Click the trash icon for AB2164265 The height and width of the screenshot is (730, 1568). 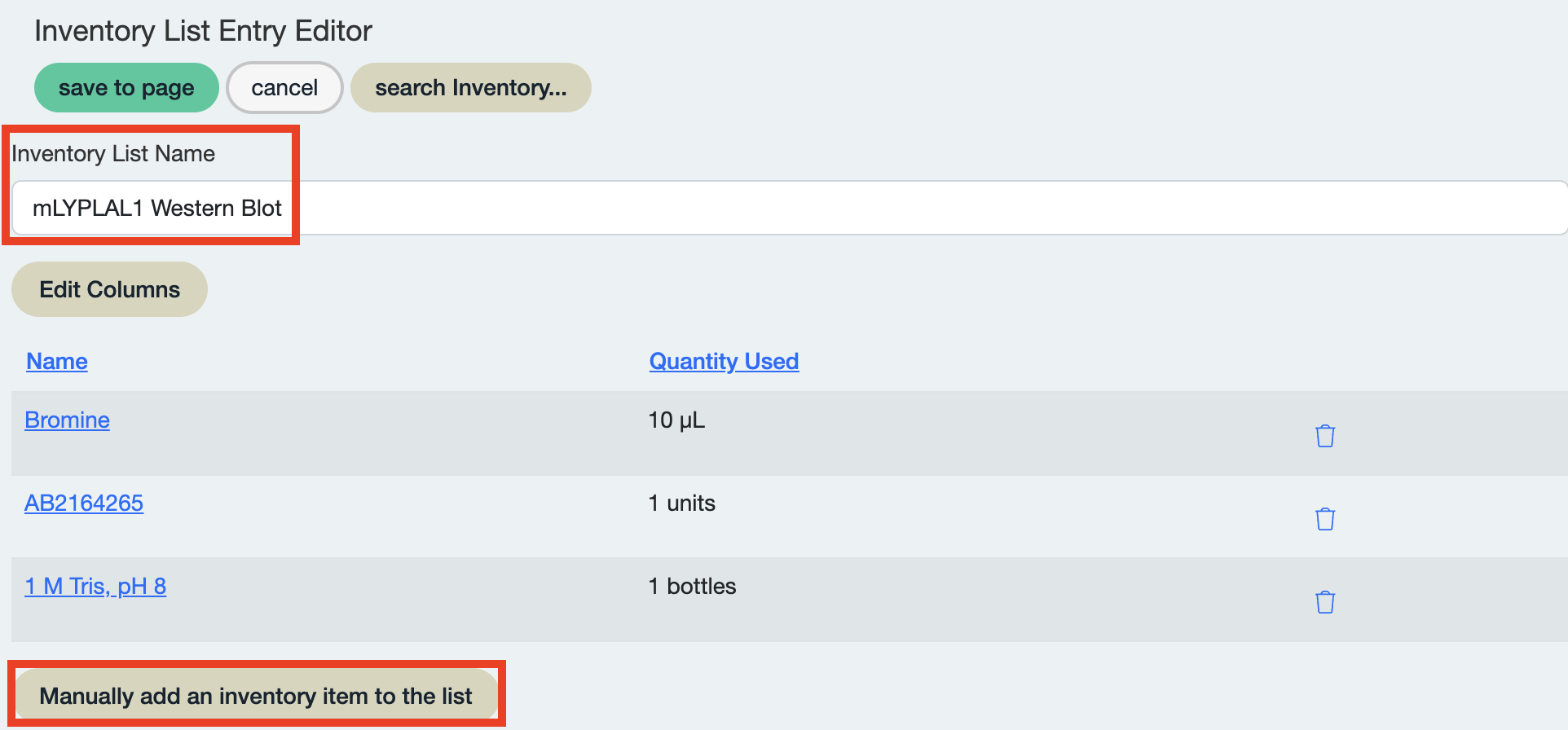1325,519
